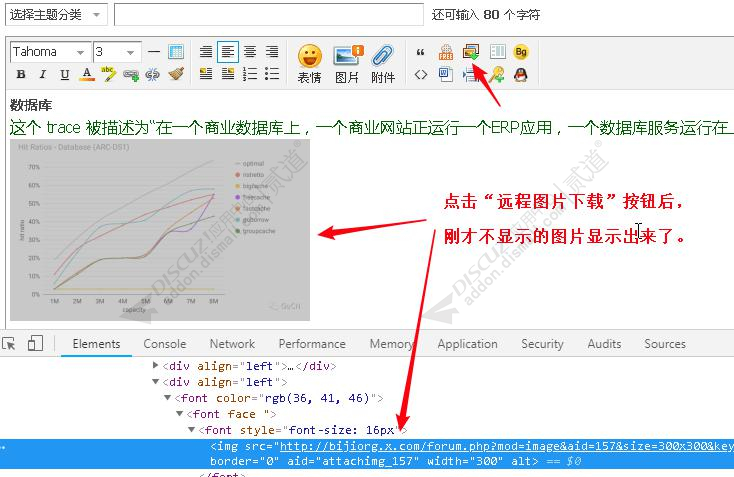The height and width of the screenshot is (477, 734).
Task: Toggle underline formatting
Action: click(65, 74)
